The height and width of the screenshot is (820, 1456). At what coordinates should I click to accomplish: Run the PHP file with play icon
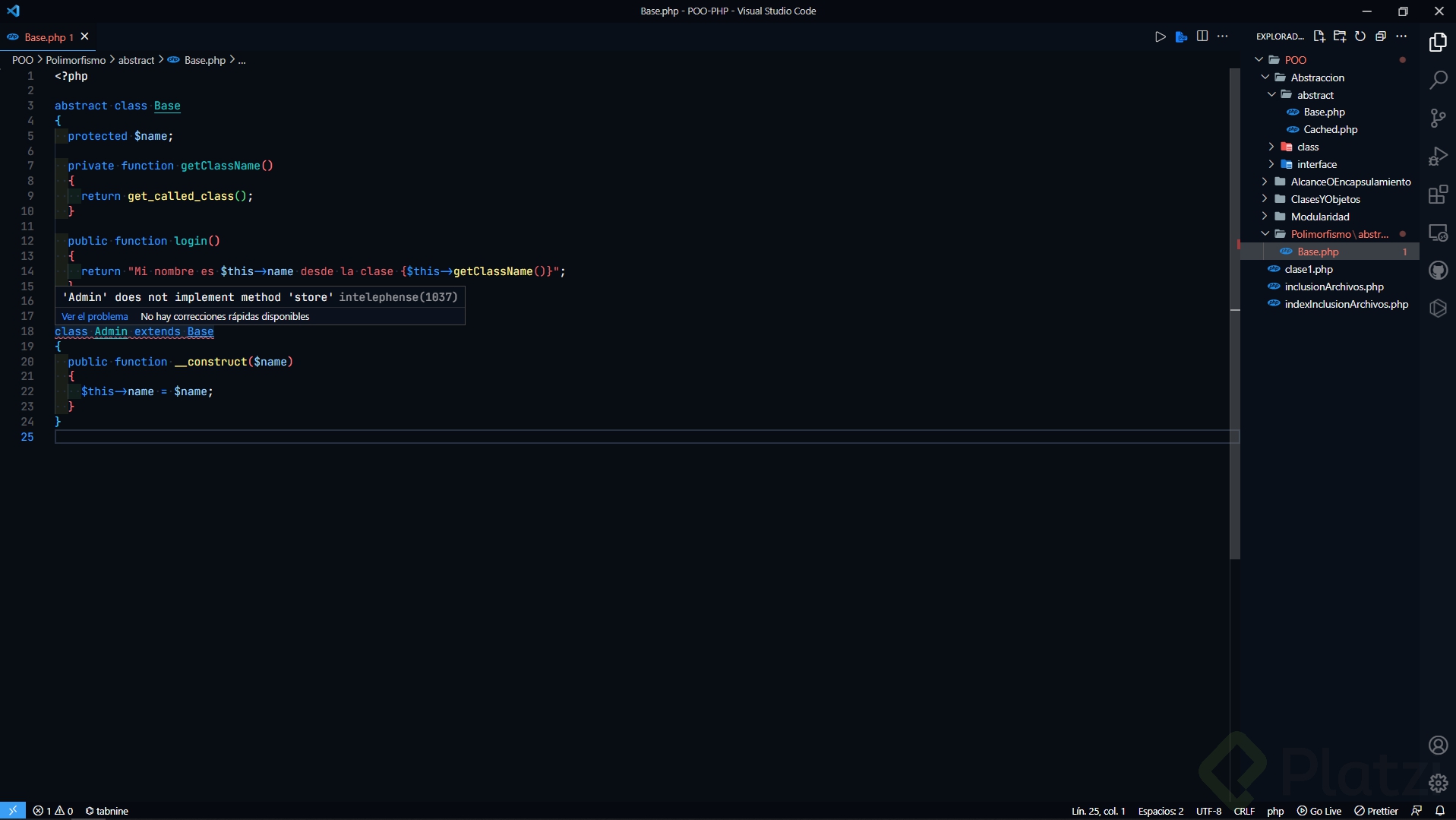pos(1160,36)
